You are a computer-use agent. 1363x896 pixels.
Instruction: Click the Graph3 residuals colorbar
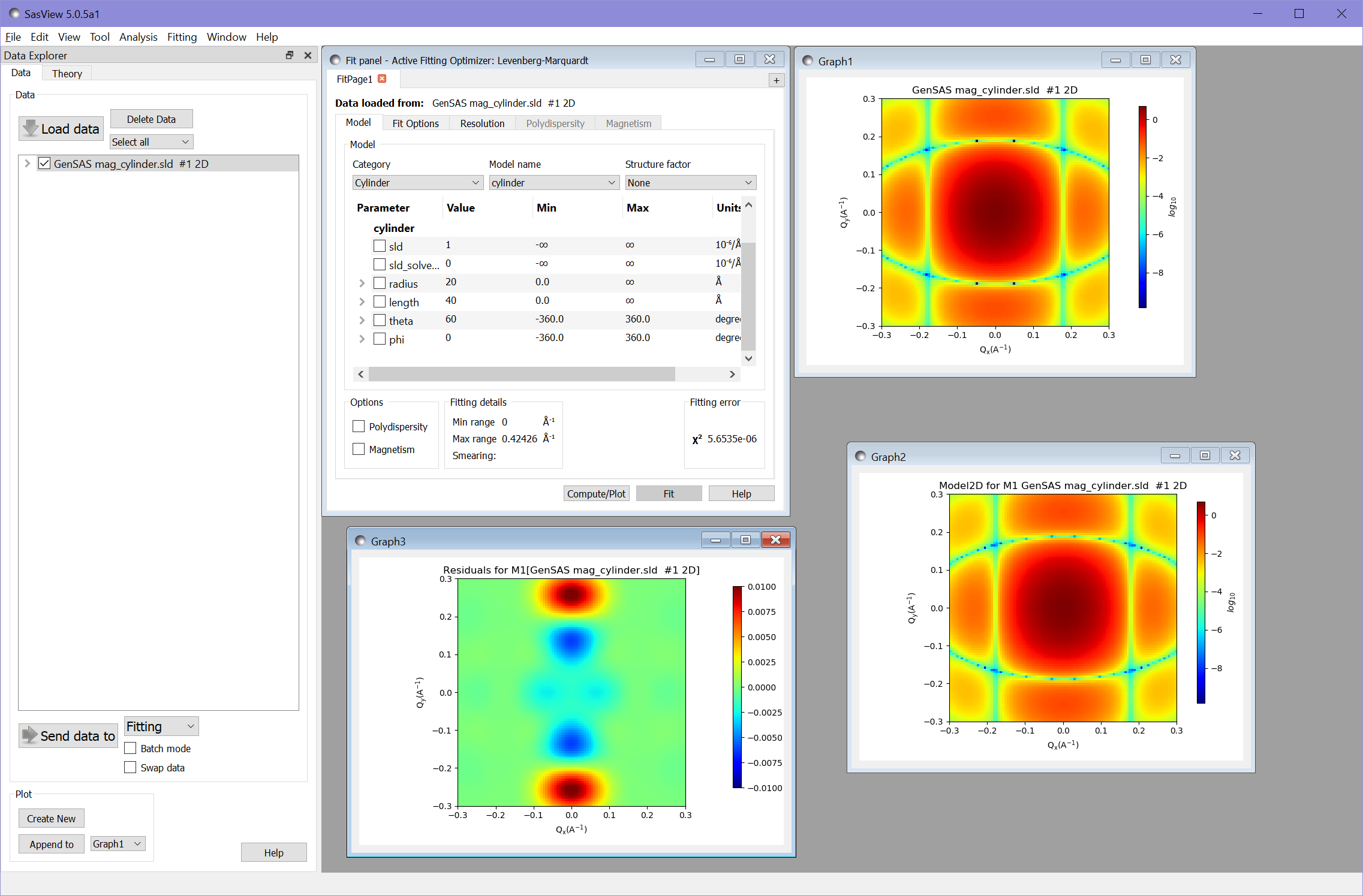tap(737, 686)
